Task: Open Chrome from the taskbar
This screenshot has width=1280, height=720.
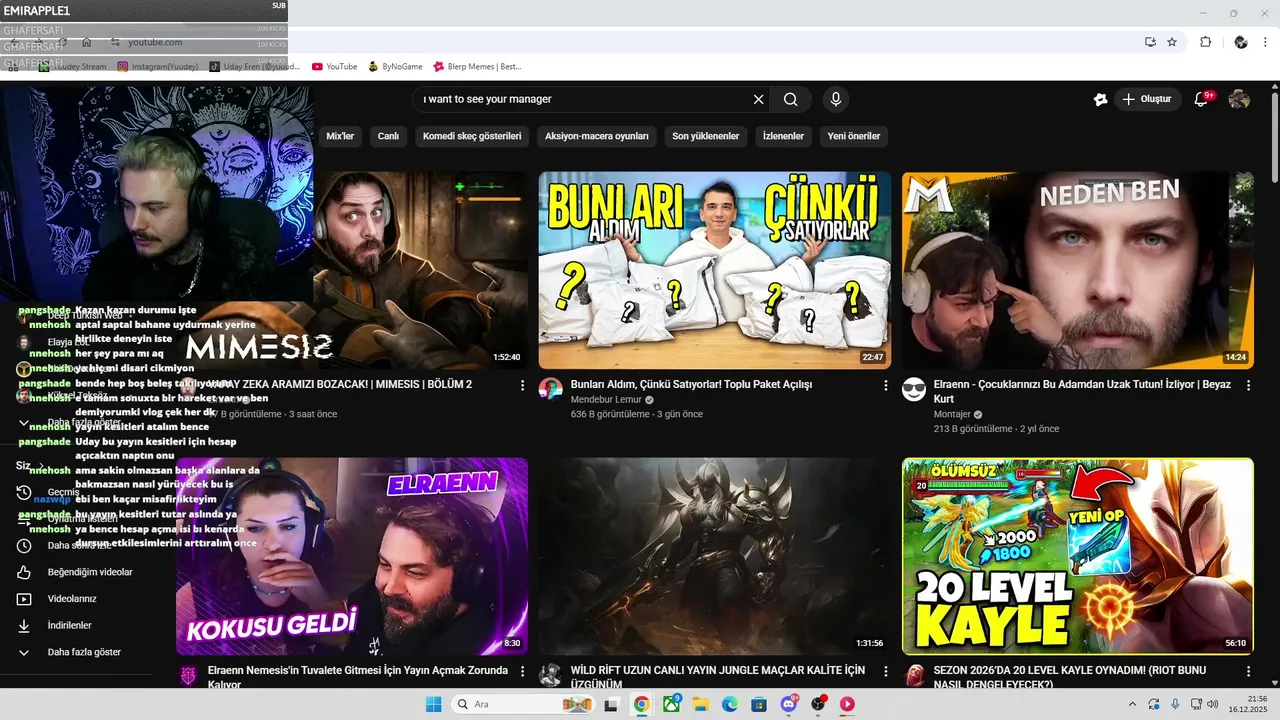Action: pos(641,704)
